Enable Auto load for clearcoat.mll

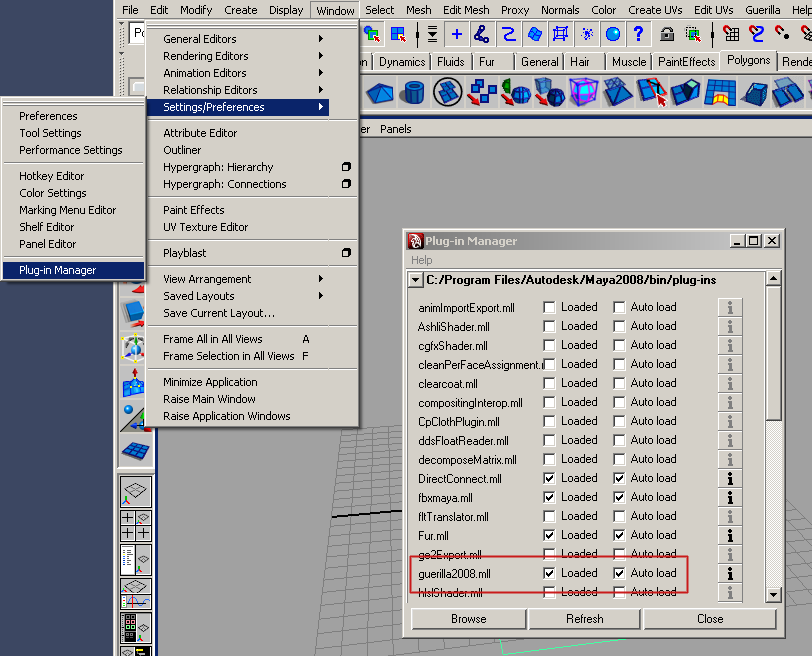point(619,383)
